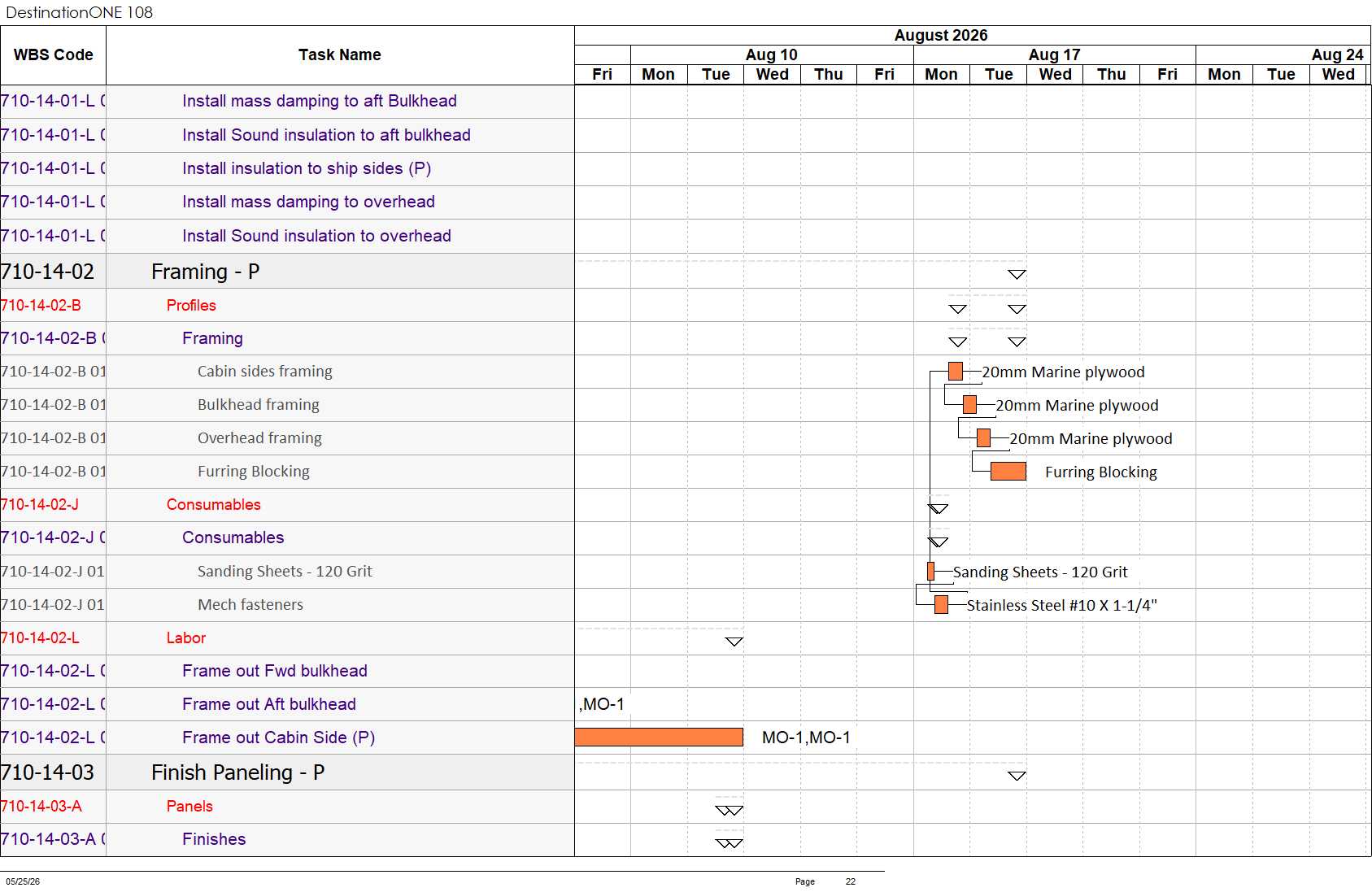The image size is (1372, 892).
Task: Select the Overhead framing Gantt bar
Action: [984, 438]
